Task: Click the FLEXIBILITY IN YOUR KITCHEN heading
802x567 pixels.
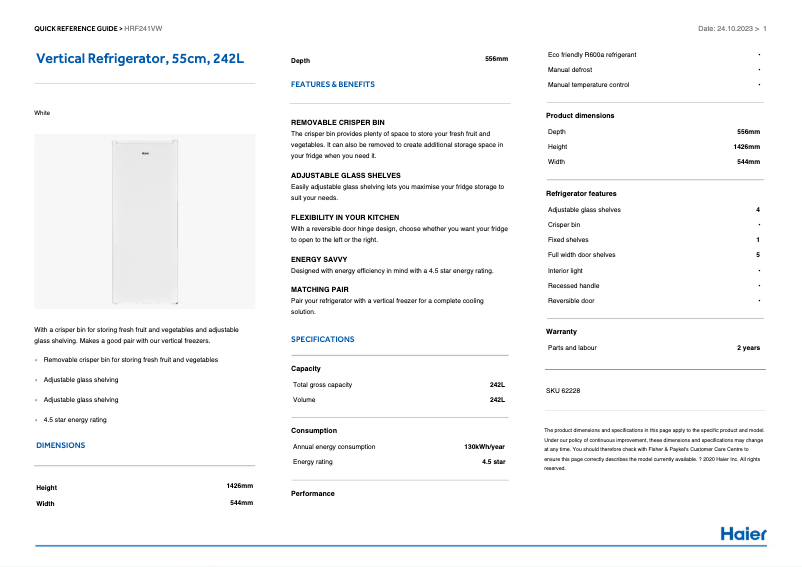Action: pyautogui.click(x=344, y=217)
